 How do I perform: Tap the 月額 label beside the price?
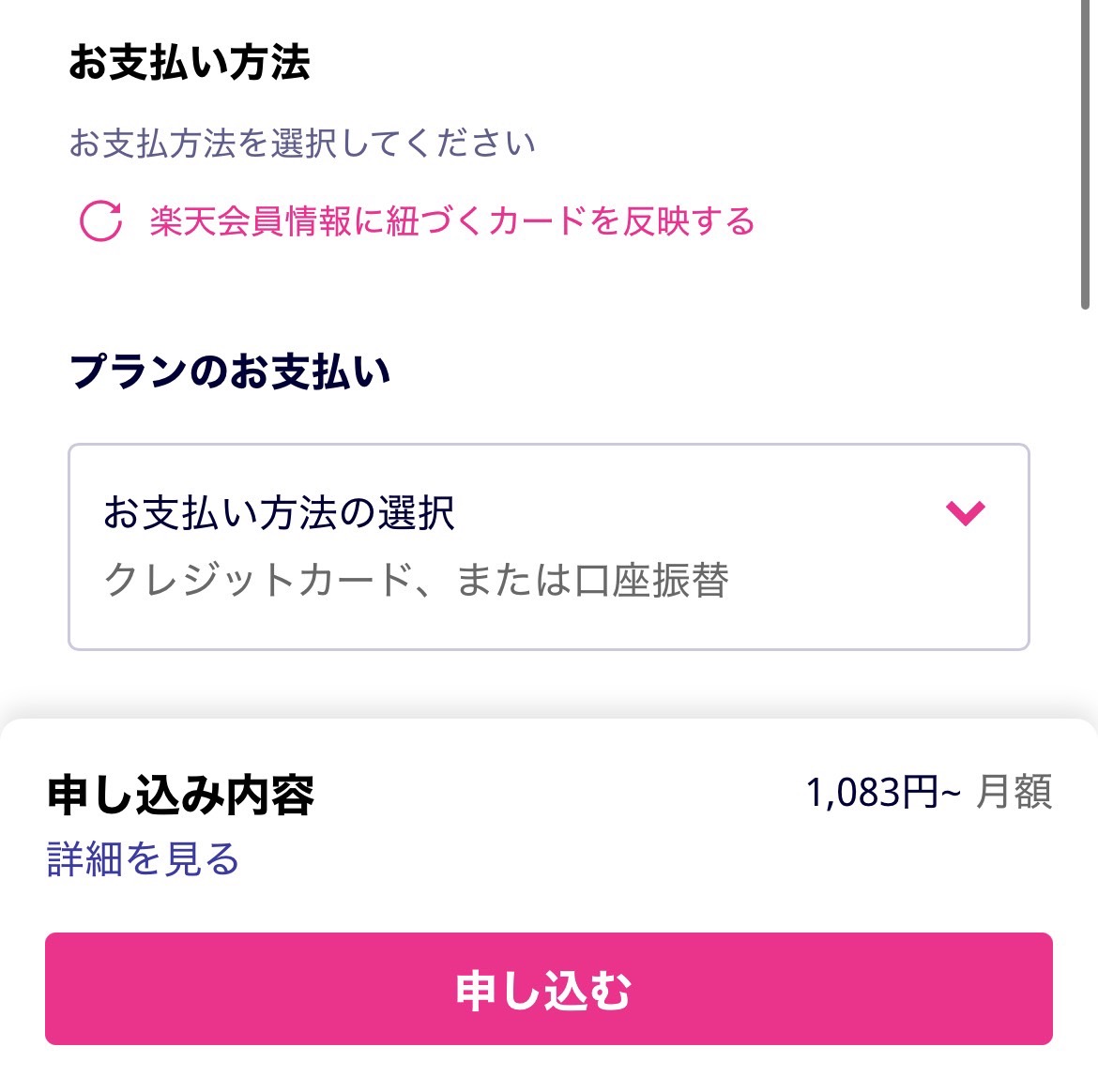coord(1014,793)
